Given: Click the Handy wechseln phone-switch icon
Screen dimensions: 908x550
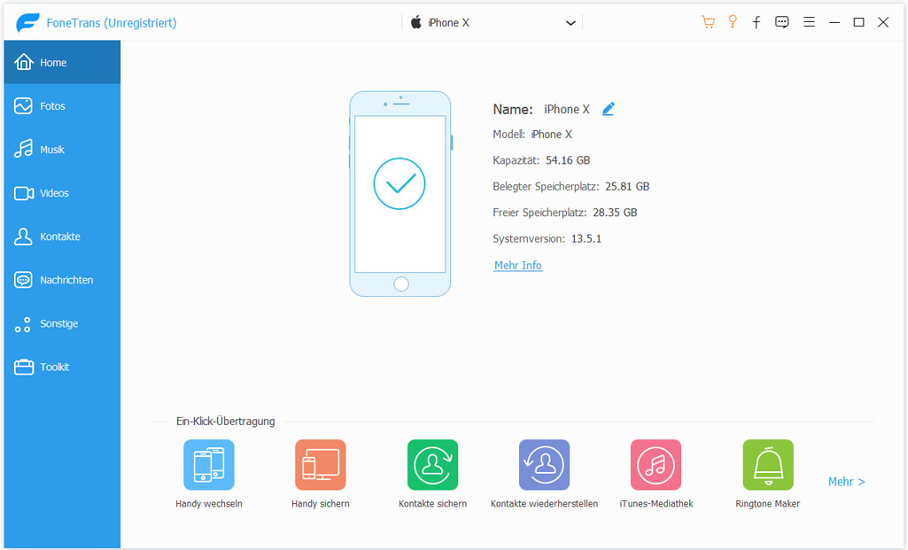Looking at the screenshot, I should (209, 464).
